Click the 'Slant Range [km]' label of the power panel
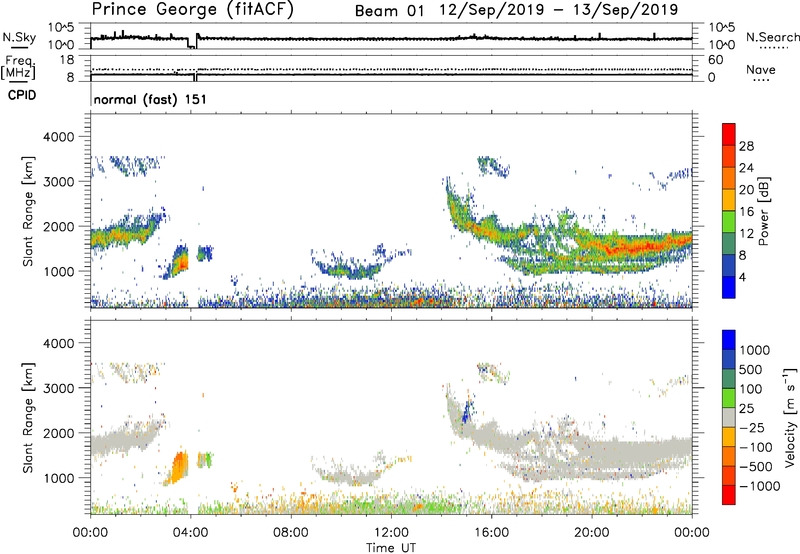Viewport: 800px width, 554px height. [28, 211]
